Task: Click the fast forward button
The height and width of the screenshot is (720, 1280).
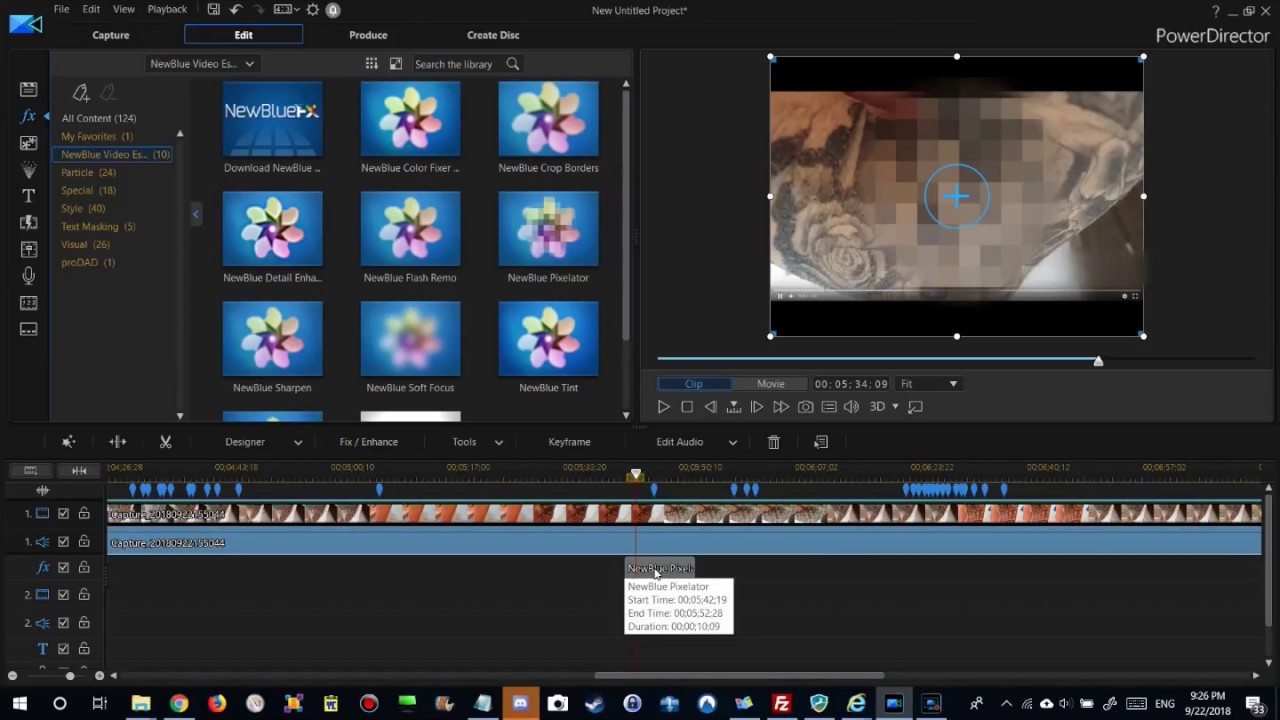Action: click(781, 407)
